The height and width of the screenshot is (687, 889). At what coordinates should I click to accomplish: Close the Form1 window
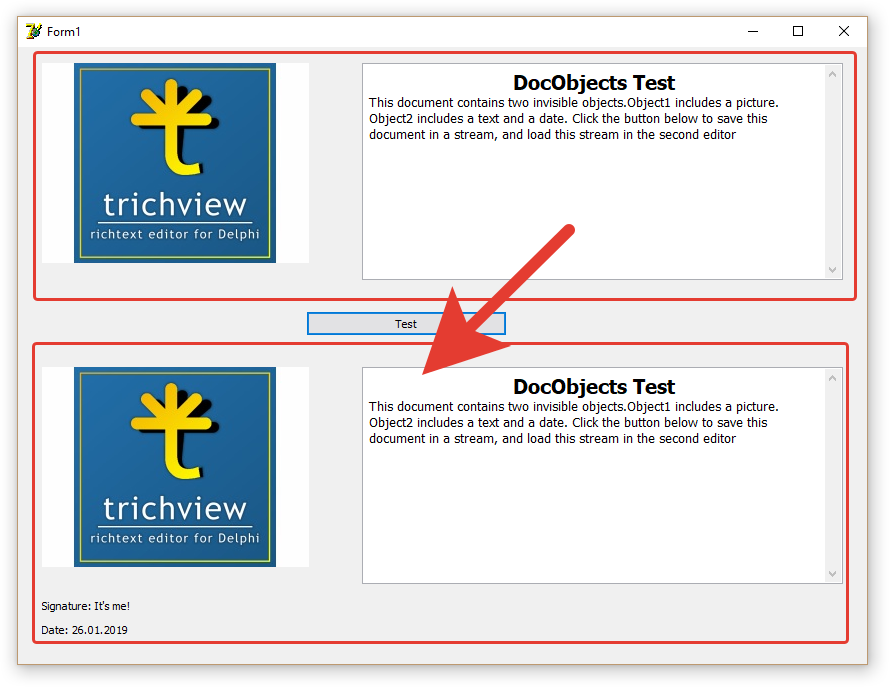tap(844, 31)
